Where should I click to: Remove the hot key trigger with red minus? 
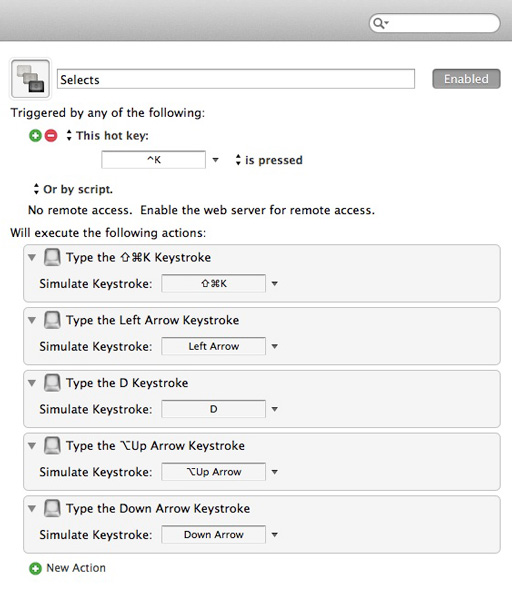coord(51,135)
